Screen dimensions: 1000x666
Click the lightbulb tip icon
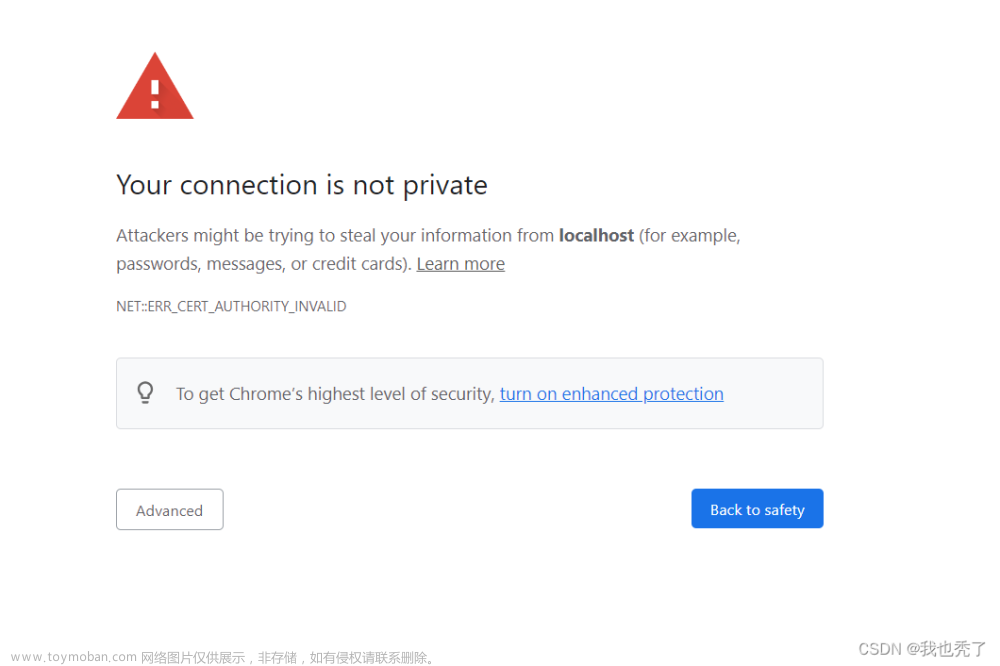145,393
